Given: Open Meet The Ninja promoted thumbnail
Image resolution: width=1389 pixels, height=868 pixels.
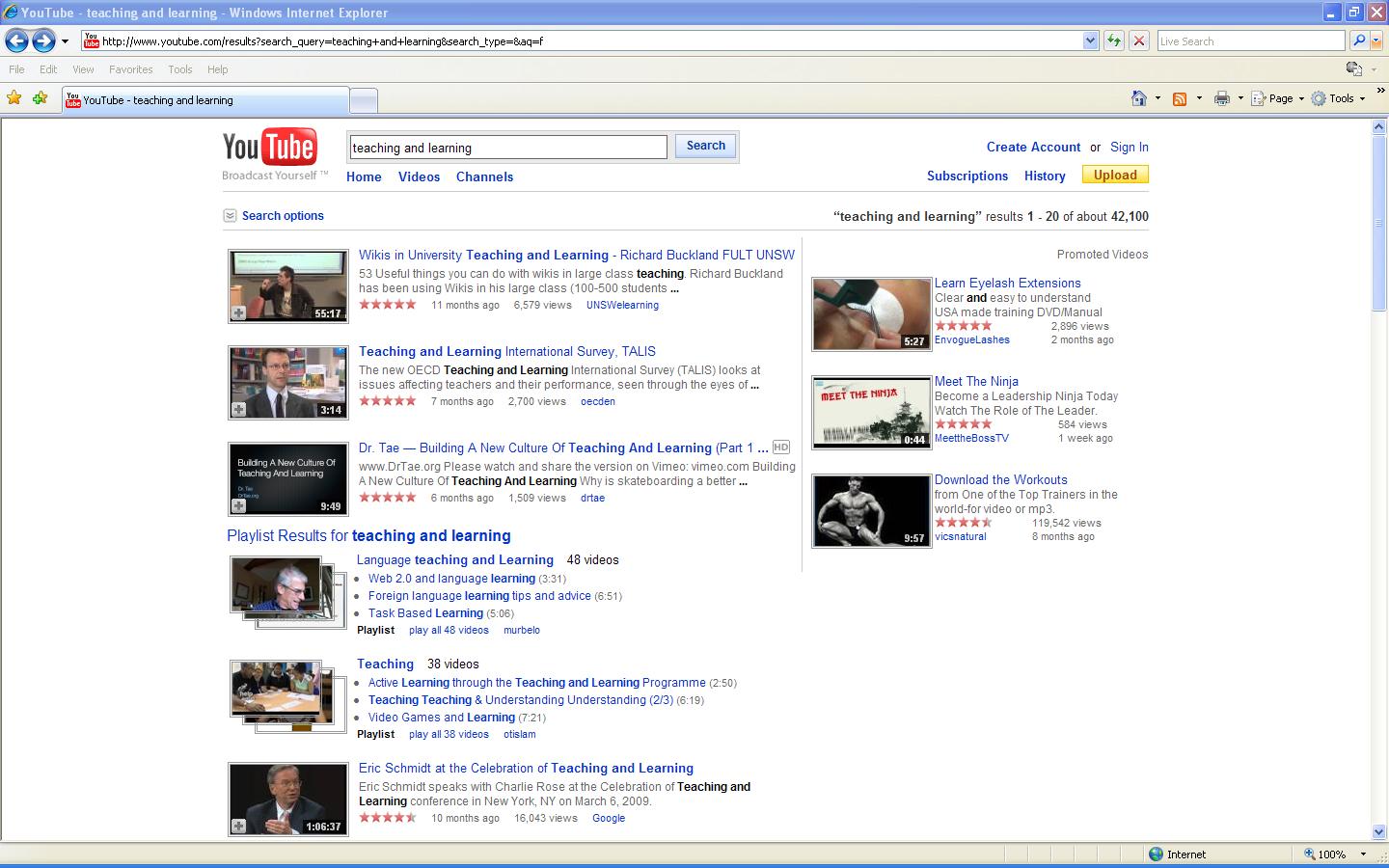Looking at the screenshot, I should (872, 413).
